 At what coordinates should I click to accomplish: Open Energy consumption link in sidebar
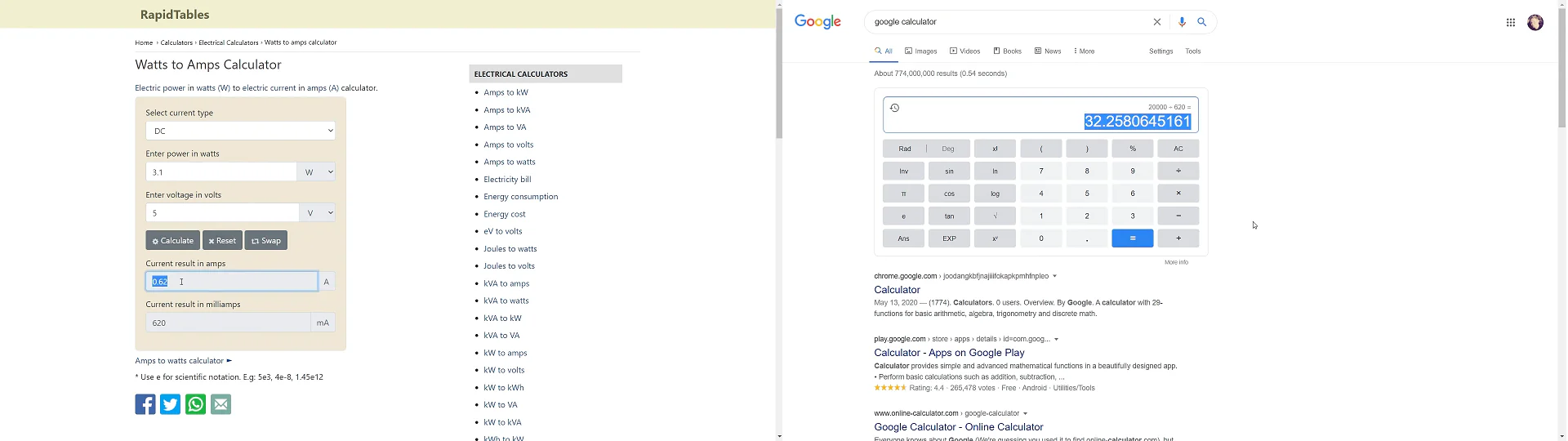(520, 196)
